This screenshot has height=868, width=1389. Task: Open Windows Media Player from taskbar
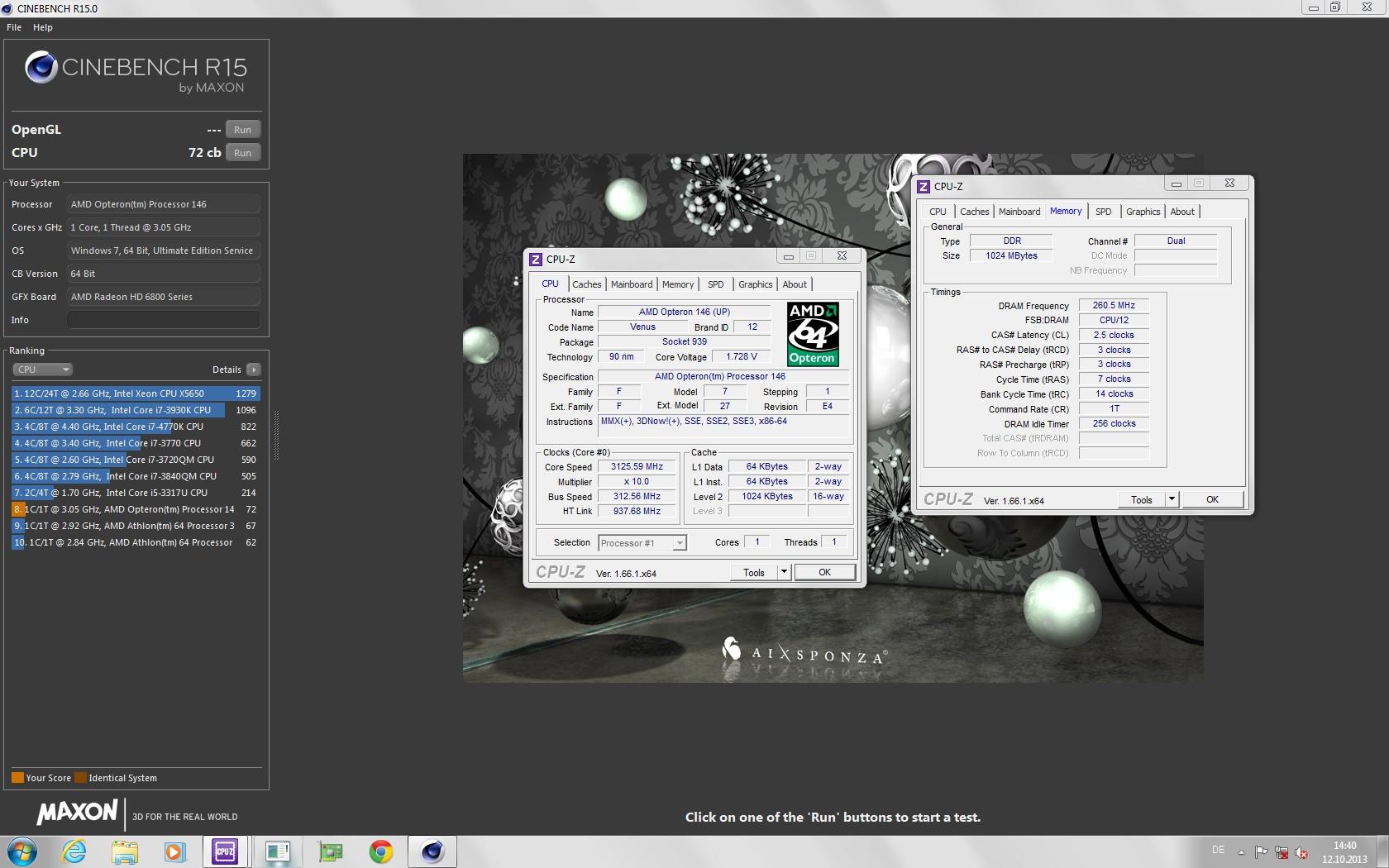click(x=175, y=851)
